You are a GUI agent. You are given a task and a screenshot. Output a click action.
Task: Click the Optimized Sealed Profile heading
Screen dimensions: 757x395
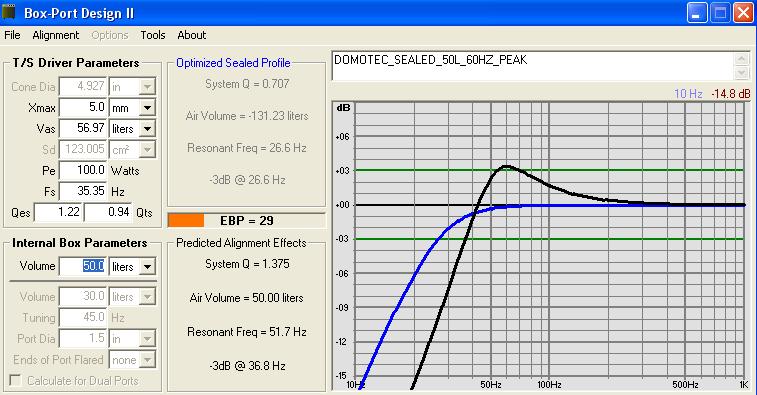[233, 63]
